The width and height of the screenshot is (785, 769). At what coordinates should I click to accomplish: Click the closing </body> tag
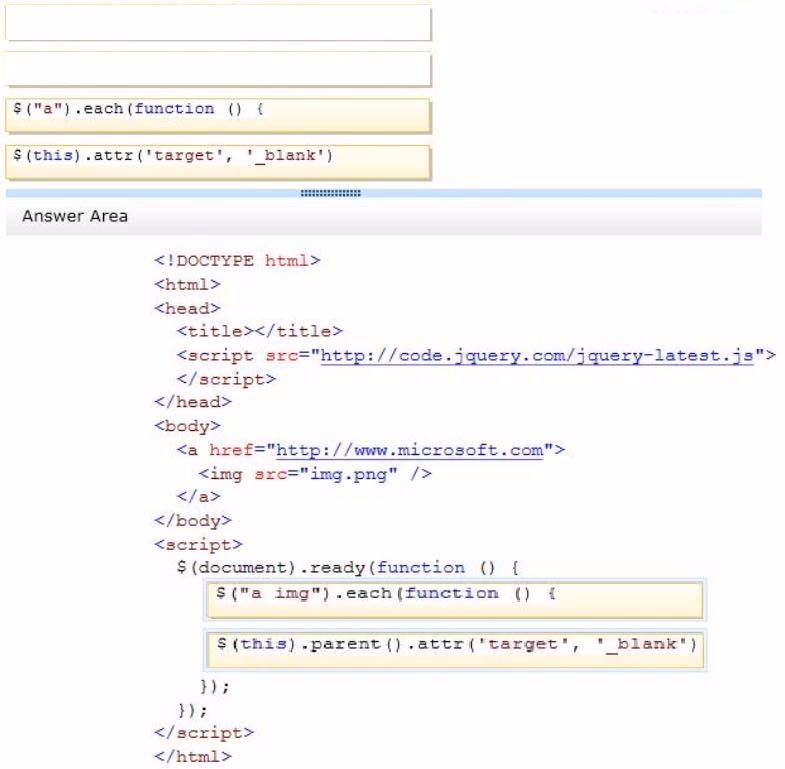click(193, 521)
